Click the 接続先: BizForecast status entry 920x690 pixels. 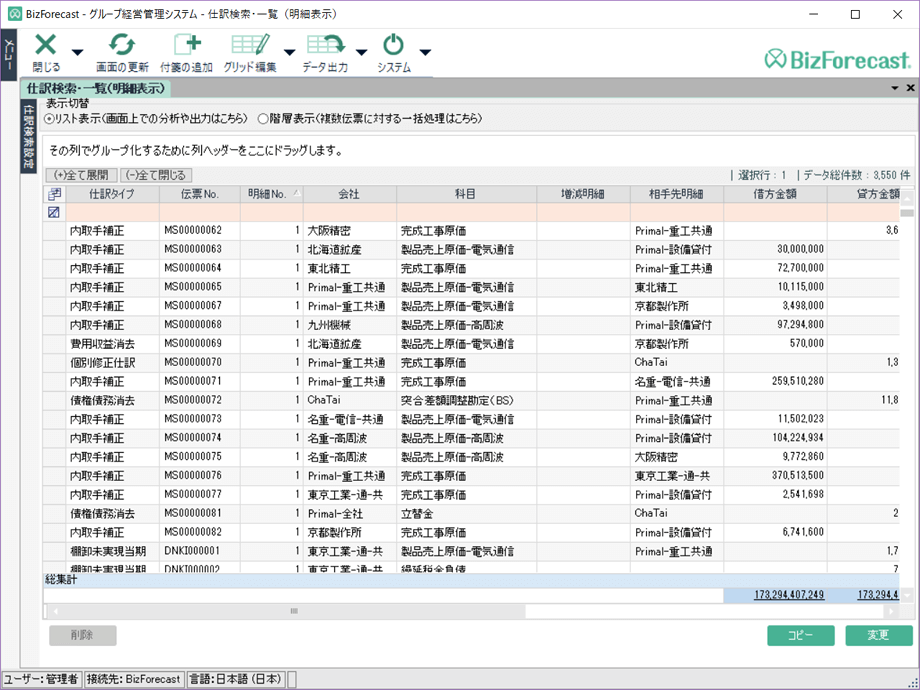(134, 679)
